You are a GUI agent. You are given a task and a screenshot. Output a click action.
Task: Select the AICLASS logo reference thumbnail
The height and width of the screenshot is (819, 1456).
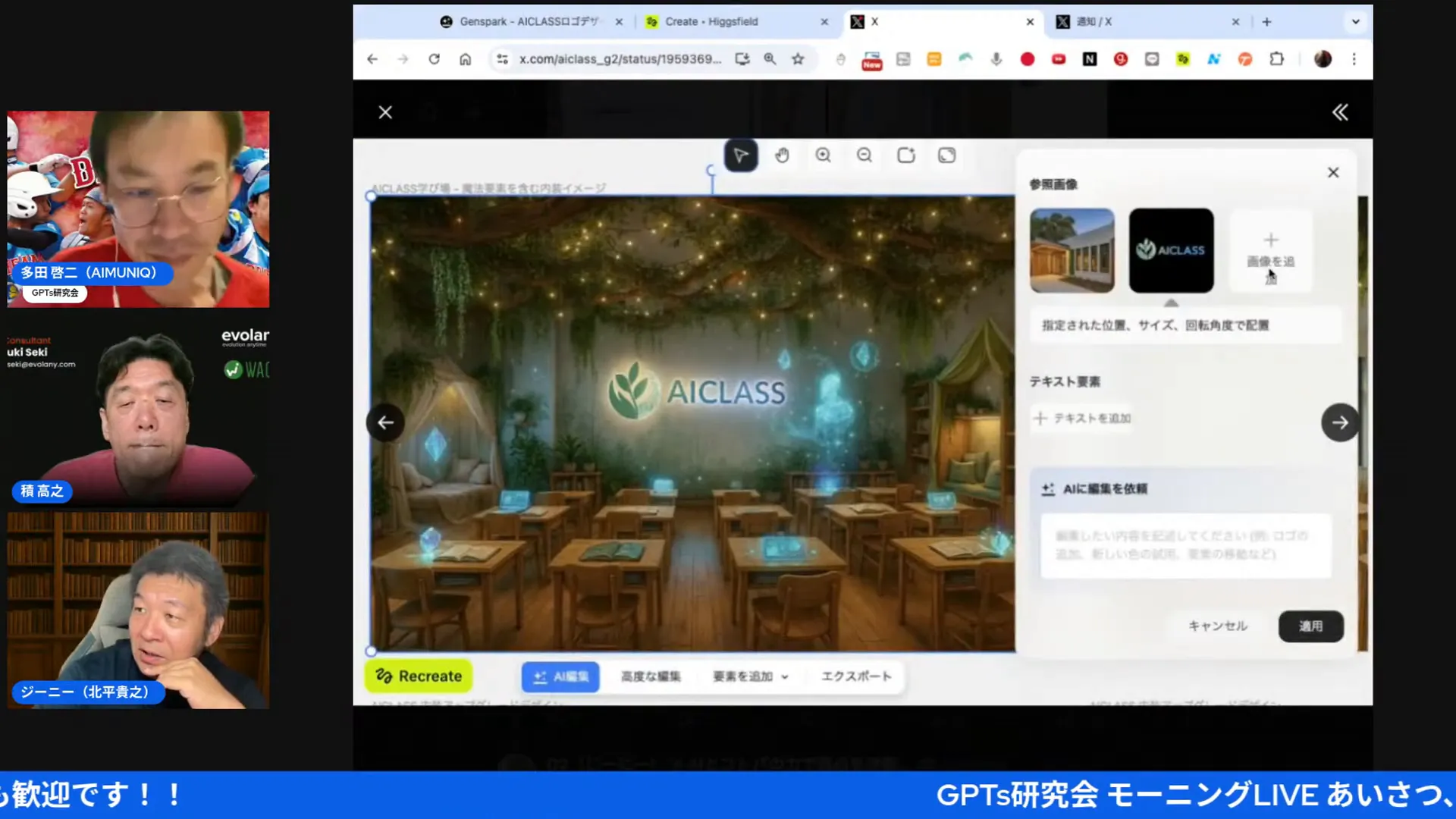point(1171,250)
